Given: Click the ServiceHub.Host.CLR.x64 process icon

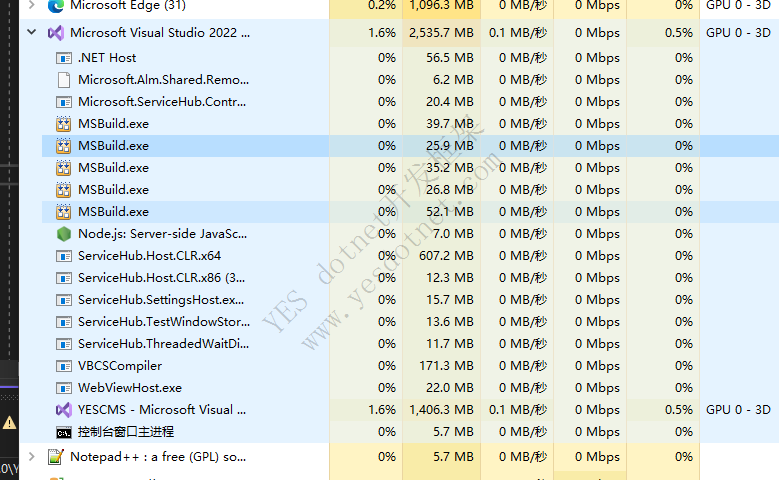Looking at the screenshot, I should click(x=64, y=256).
